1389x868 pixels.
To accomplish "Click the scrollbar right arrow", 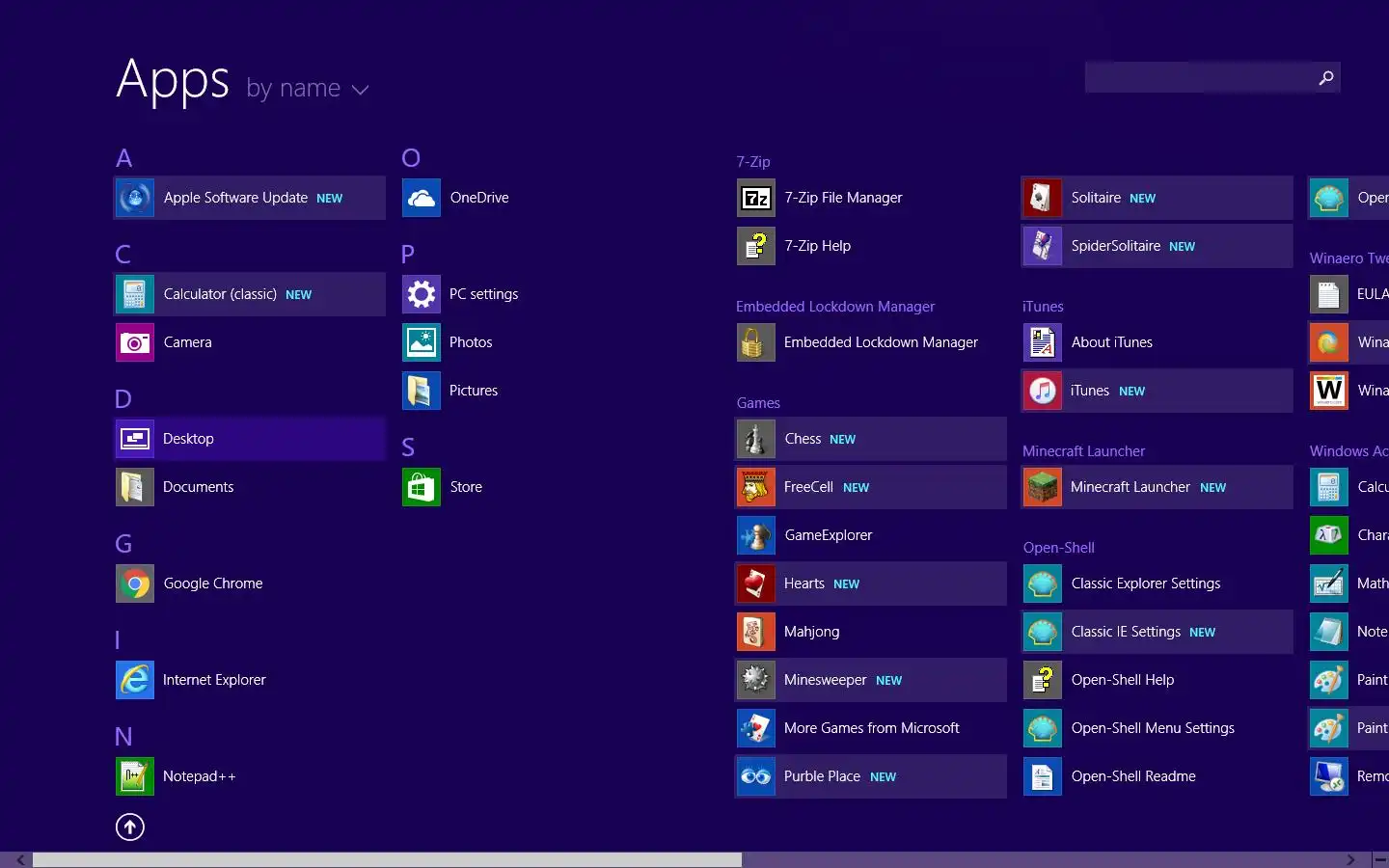I will 1350,860.
